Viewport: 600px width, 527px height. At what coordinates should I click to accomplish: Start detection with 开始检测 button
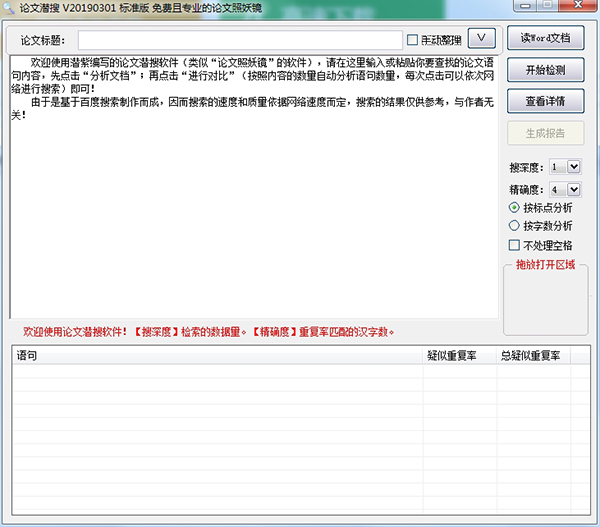click(x=546, y=70)
